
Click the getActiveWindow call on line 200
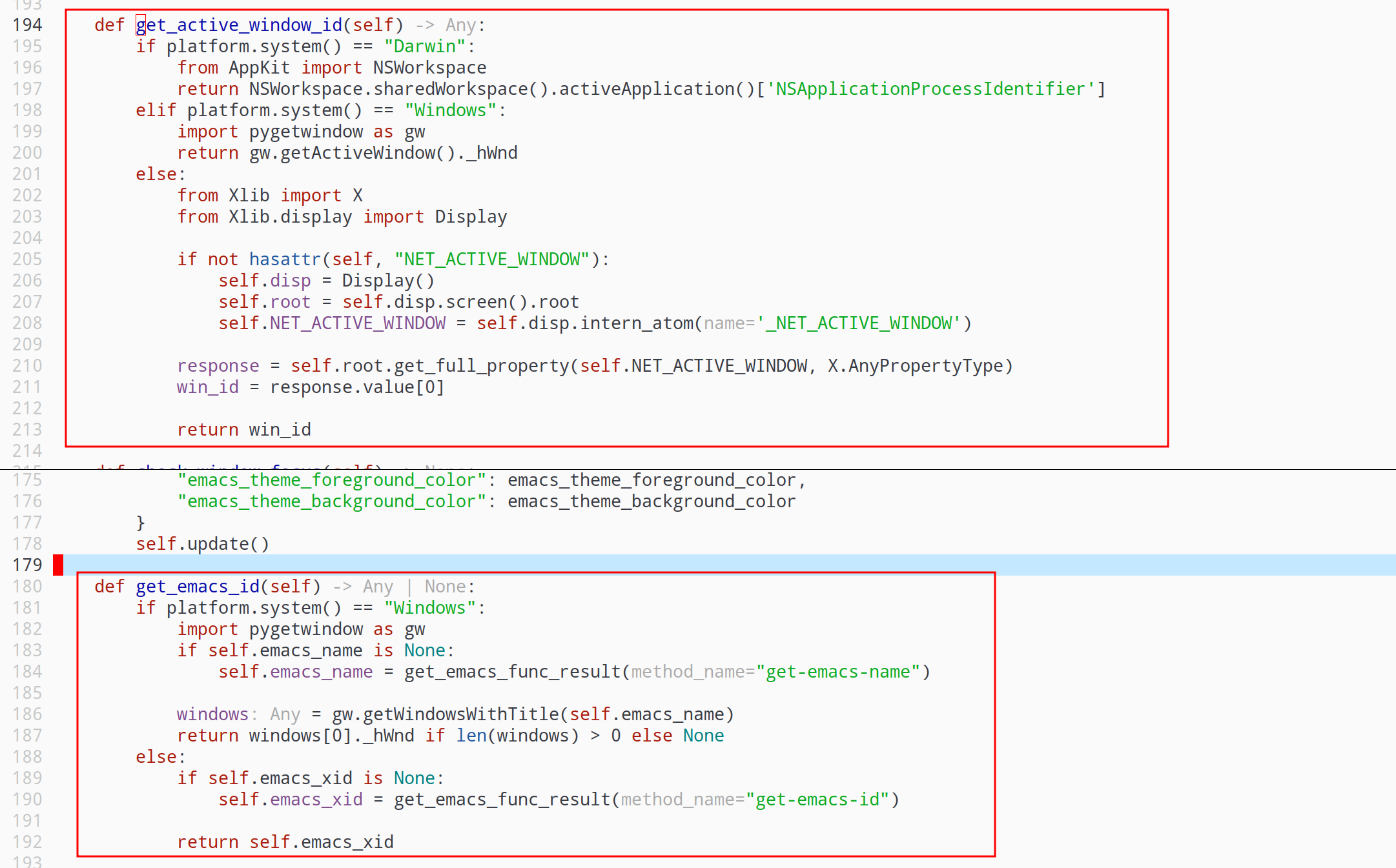368,152
